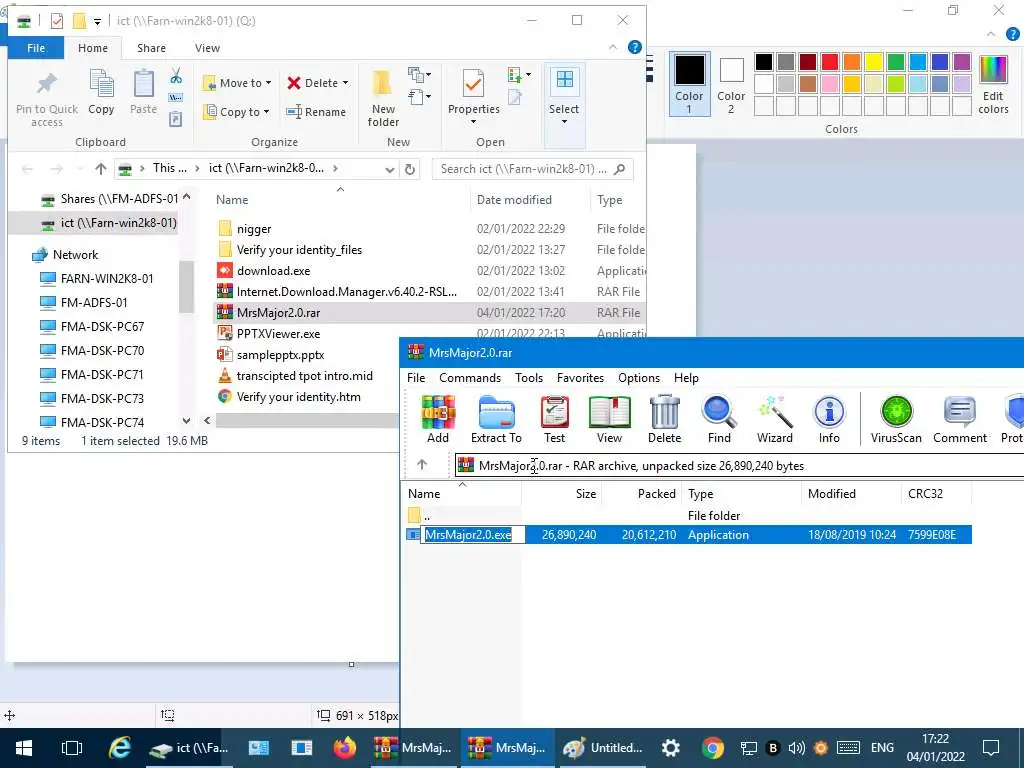Sort WinRAR list by CRC32 column
This screenshot has height=768, width=1024.
pos(935,494)
